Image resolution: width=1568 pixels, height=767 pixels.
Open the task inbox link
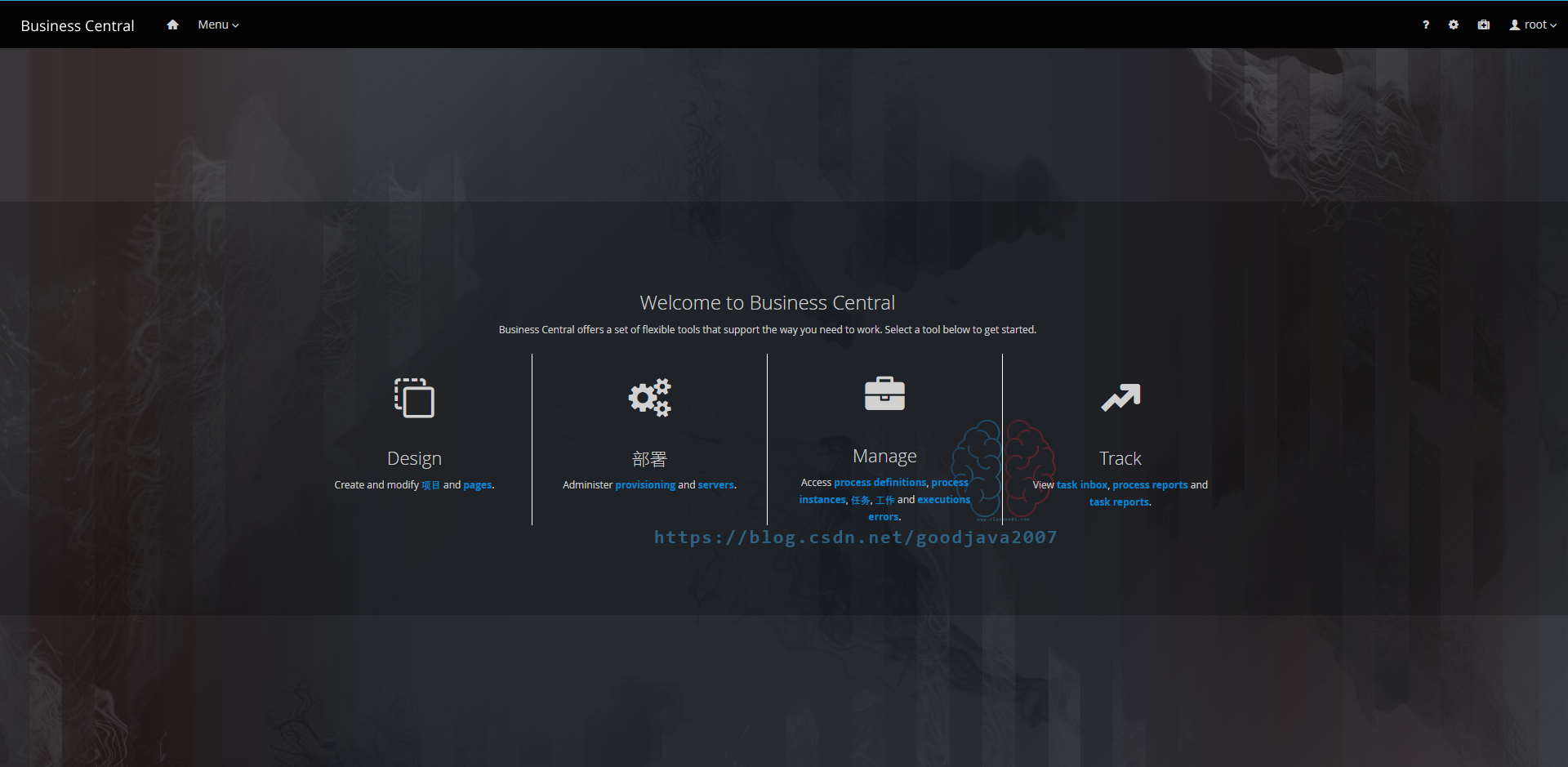pos(1082,485)
